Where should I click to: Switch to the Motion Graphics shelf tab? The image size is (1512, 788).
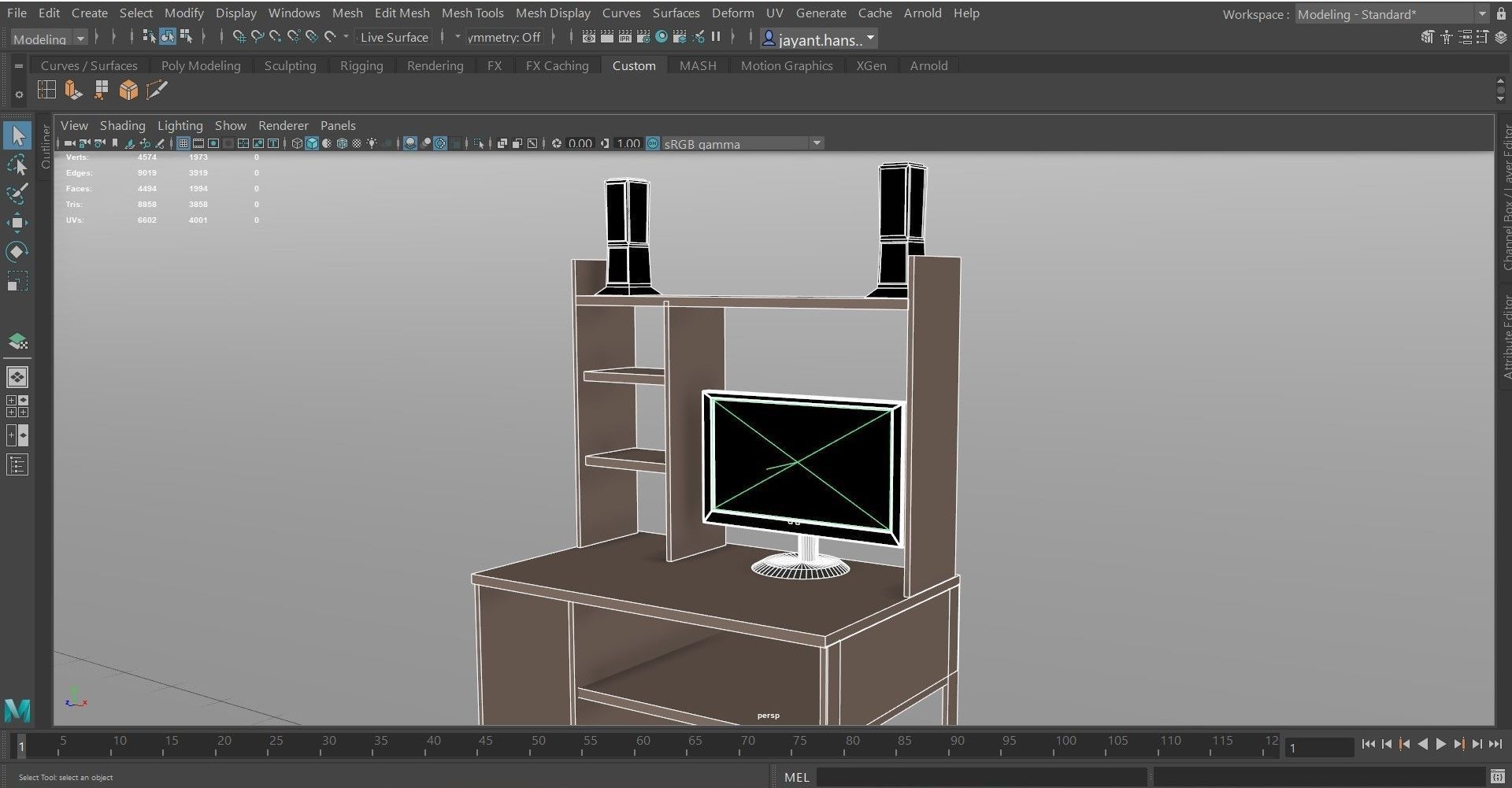tap(786, 65)
